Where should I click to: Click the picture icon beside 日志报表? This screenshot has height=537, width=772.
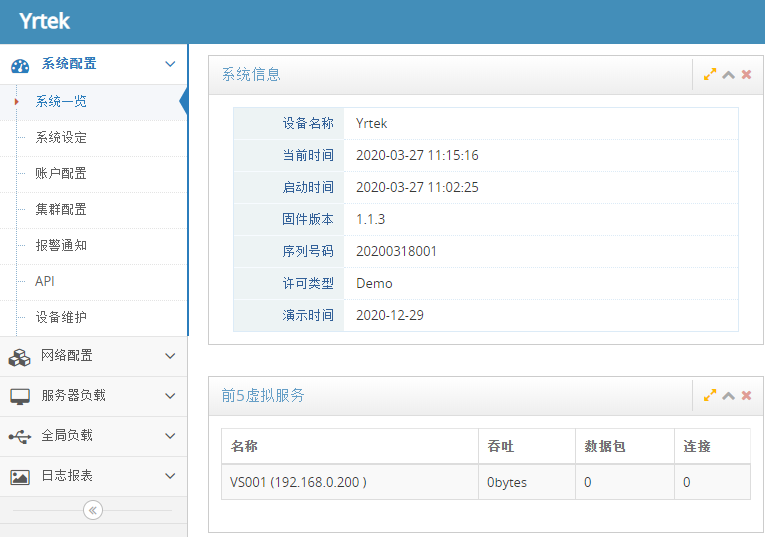click(20, 477)
